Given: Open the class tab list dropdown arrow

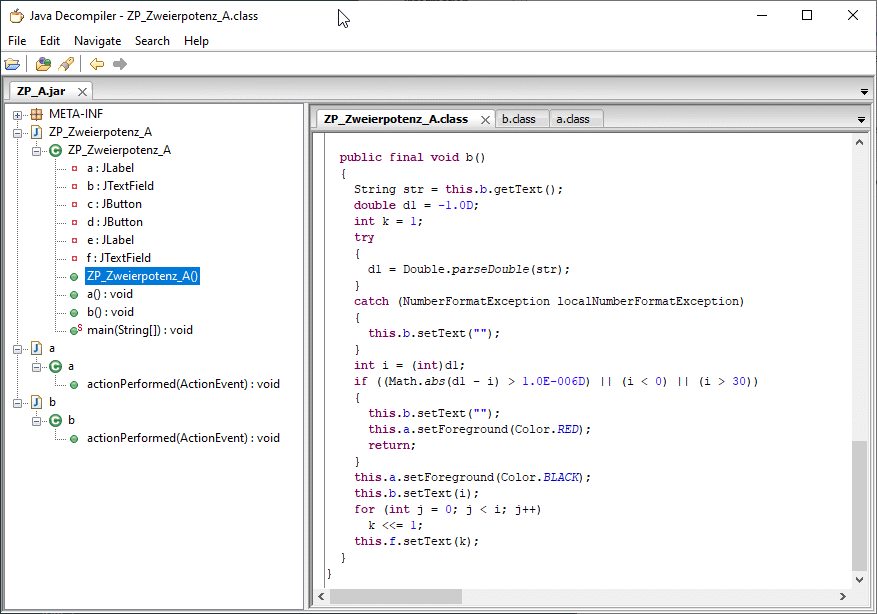Looking at the screenshot, I should tap(861, 120).
